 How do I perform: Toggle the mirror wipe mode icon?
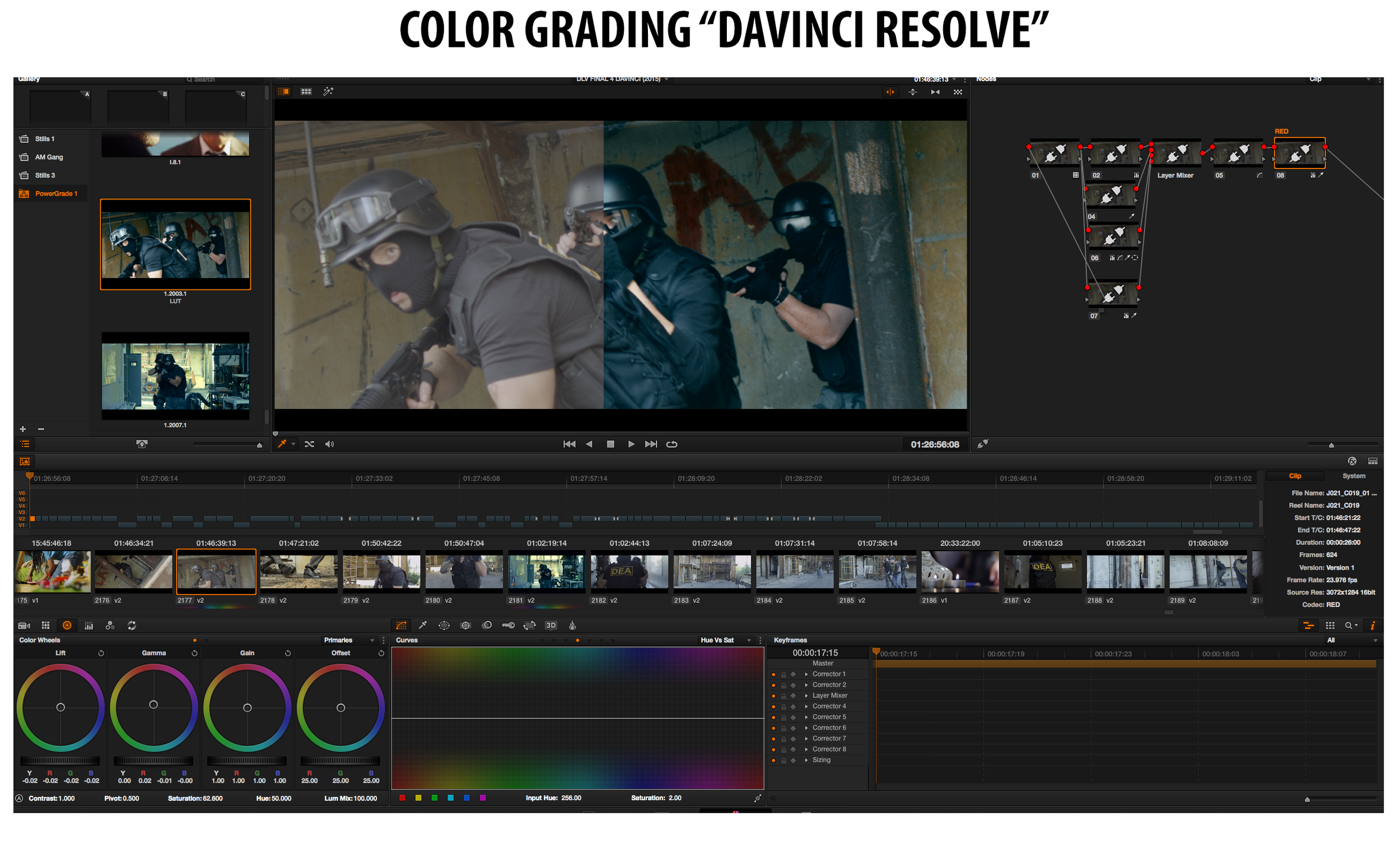click(x=935, y=92)
